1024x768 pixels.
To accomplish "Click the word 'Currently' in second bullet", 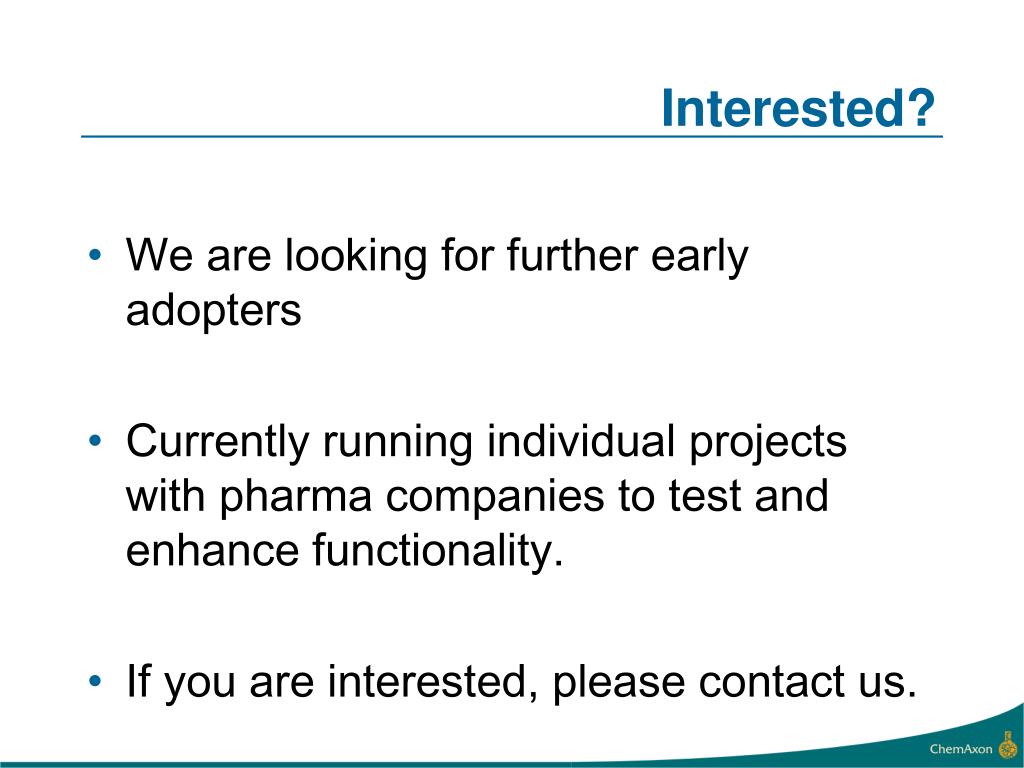I will (x=217, y=443).
